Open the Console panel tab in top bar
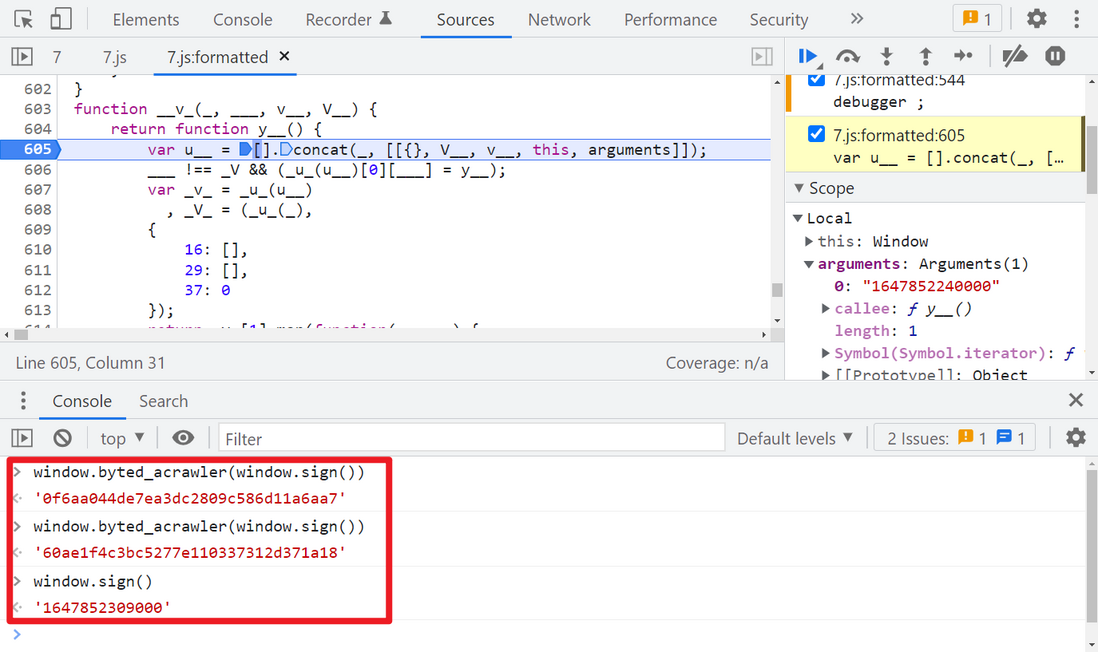1098x652 pixels. click(x=242, y=20)
